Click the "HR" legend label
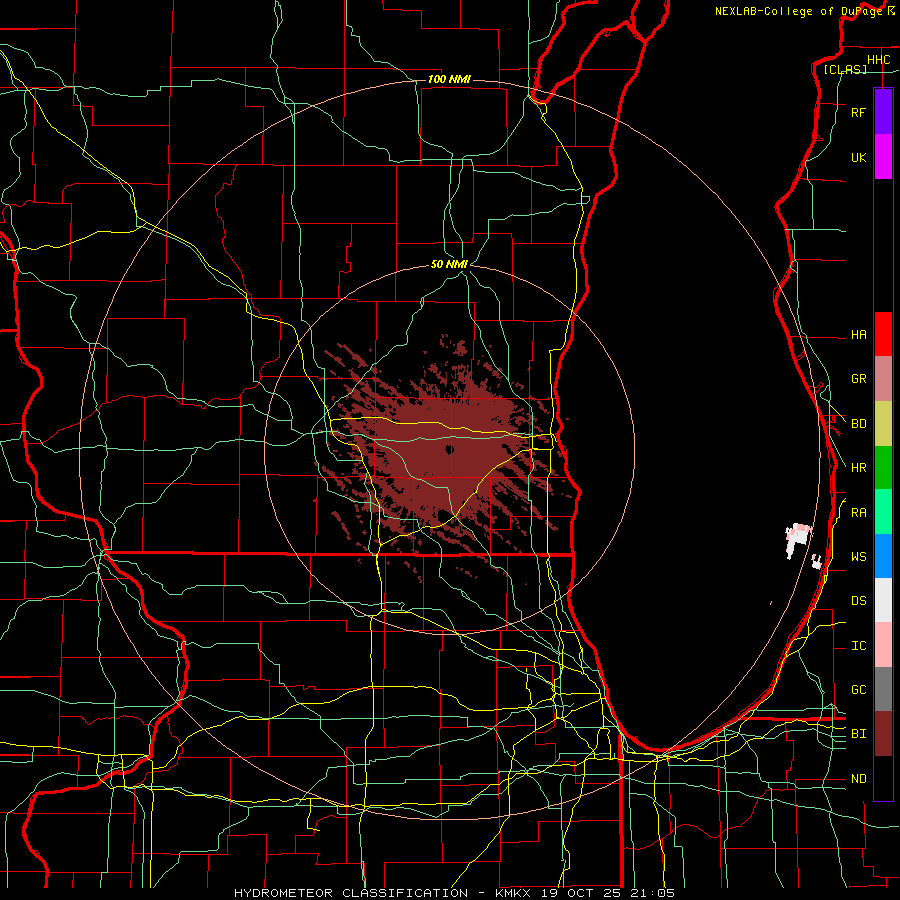The image size is (900, 900). 858,468
